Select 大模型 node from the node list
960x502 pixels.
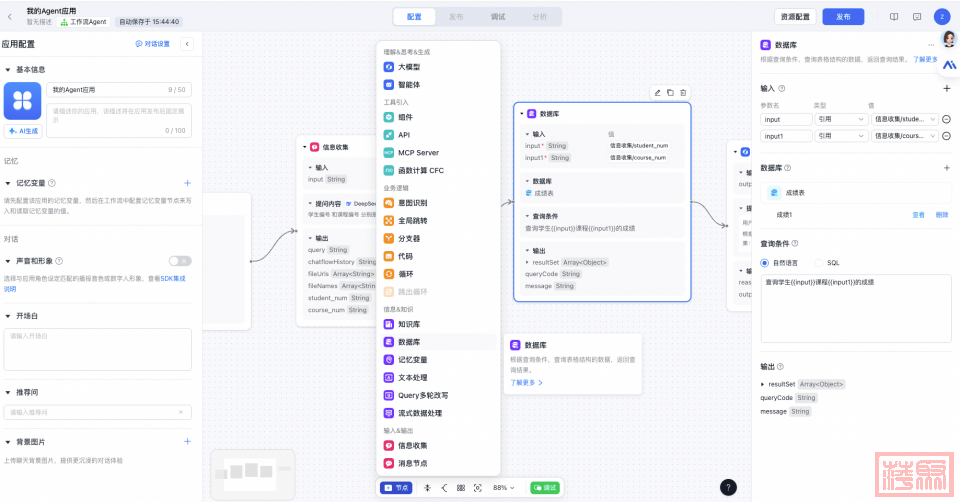tap(408, 67)
